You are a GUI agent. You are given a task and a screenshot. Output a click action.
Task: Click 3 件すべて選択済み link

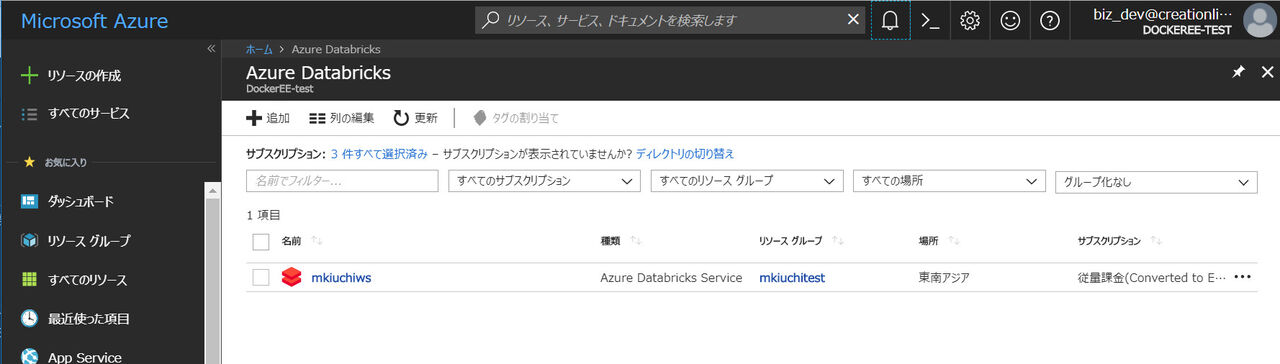379,153
